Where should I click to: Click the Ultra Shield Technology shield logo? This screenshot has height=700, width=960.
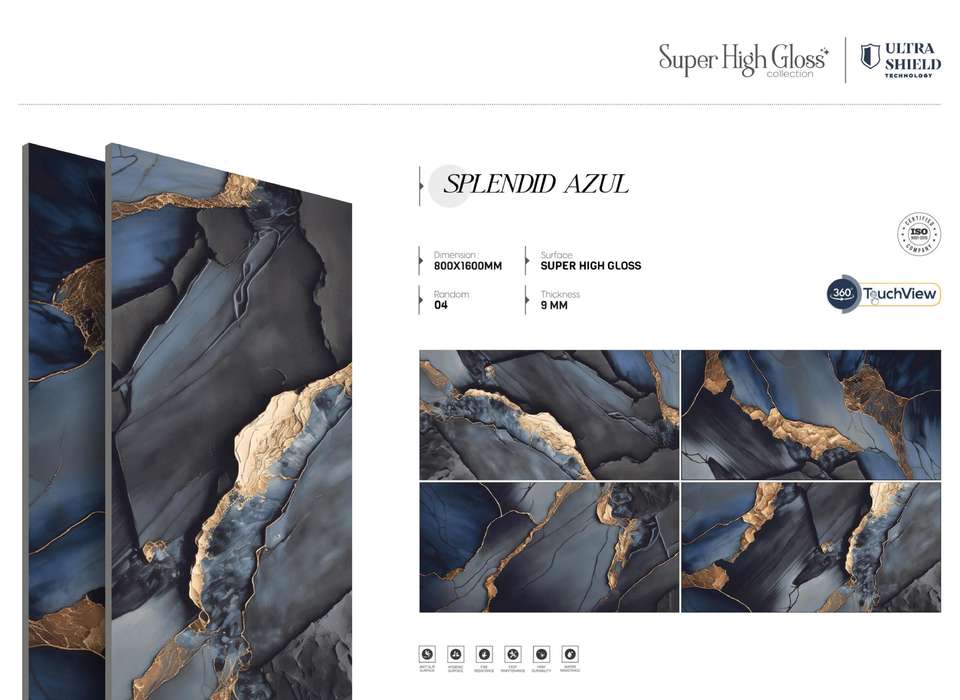(x=870, y=56)
